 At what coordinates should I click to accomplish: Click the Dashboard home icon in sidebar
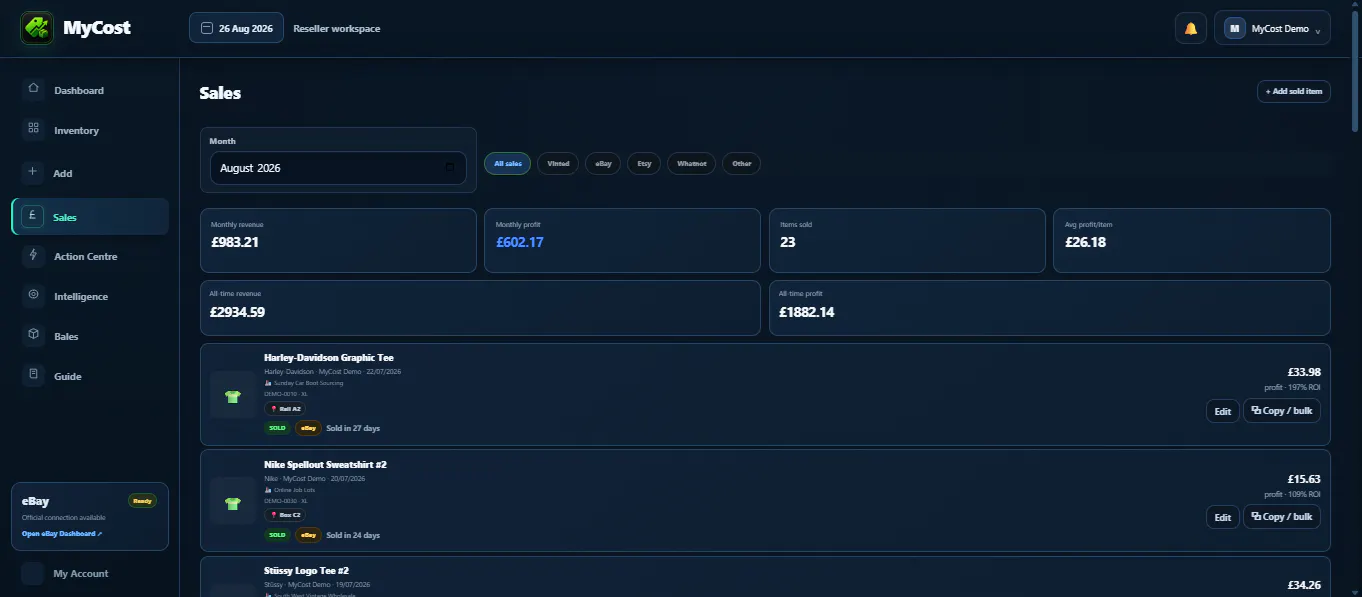(x=33, y=90)
